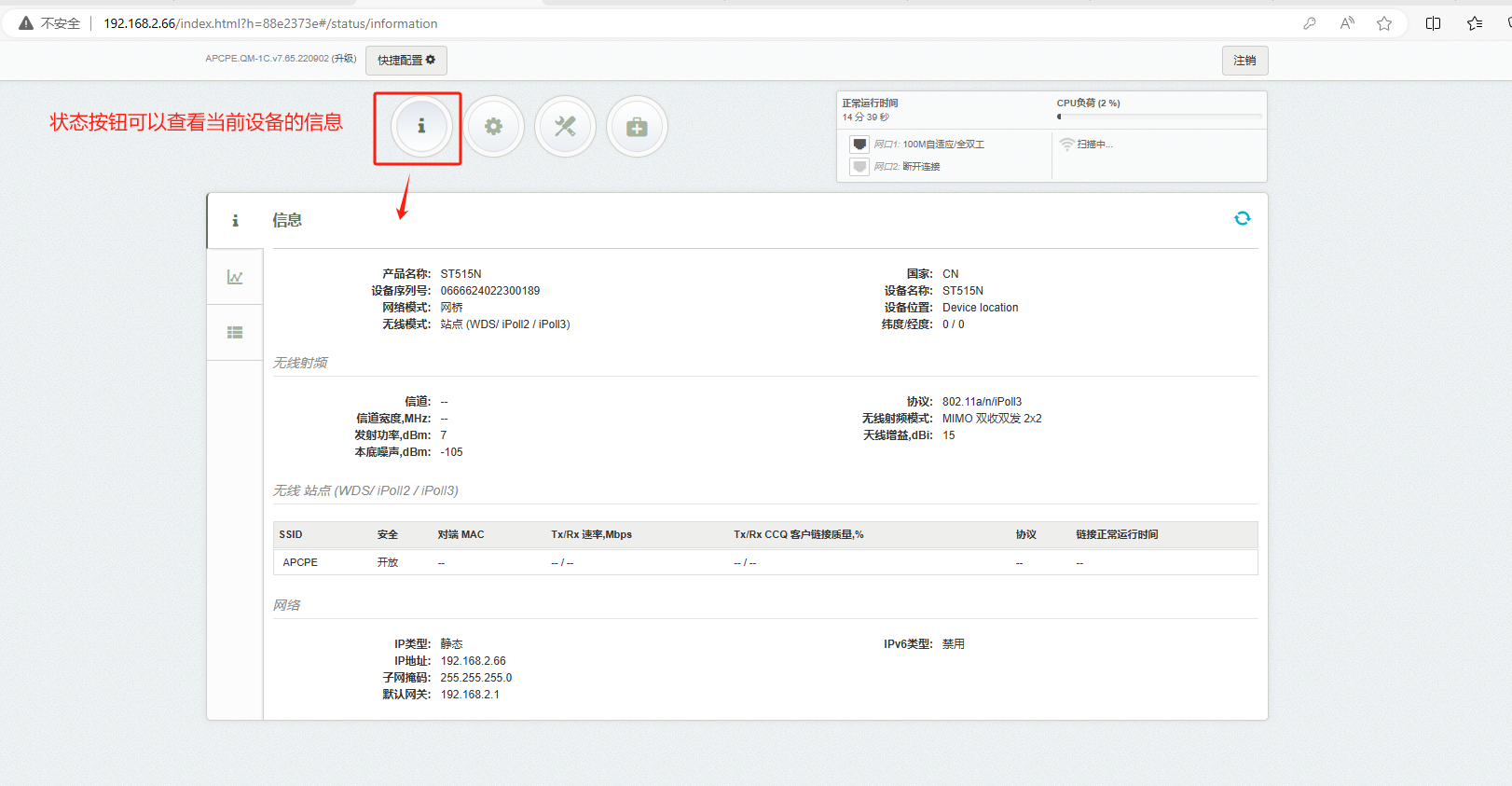Switch to the table list side tab
1512x786 pixels.
click(235, 332)
